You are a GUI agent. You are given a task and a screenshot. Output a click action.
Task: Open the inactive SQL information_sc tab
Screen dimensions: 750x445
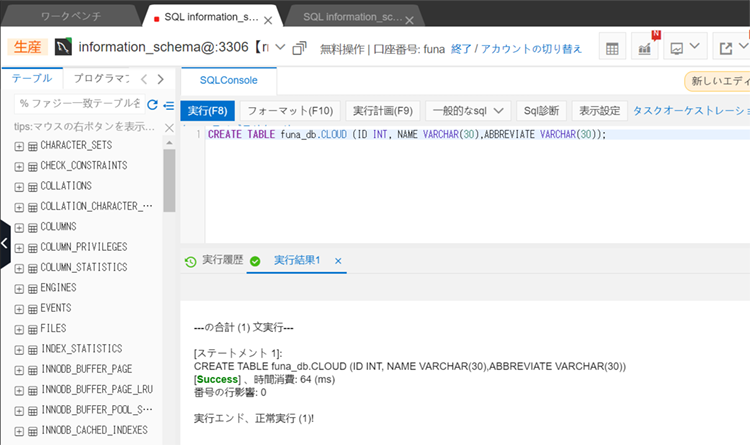click(x=352, y=17)
